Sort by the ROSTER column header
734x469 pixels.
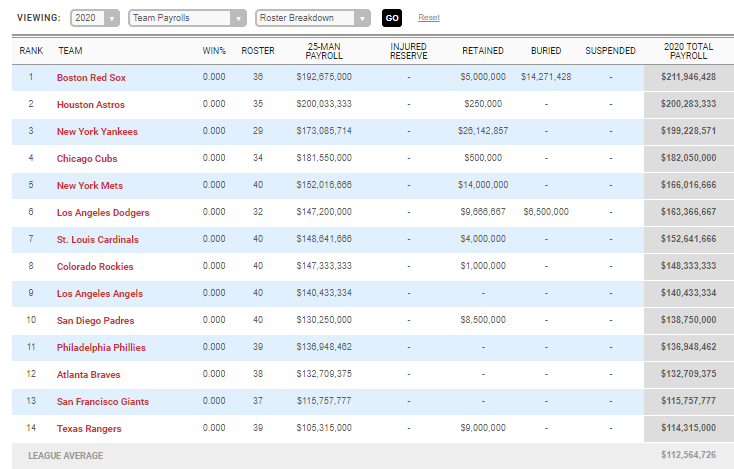[x=258, y=50]
